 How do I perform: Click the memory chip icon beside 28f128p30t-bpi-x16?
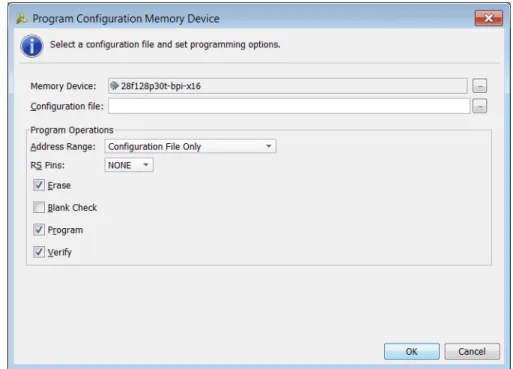114,86
